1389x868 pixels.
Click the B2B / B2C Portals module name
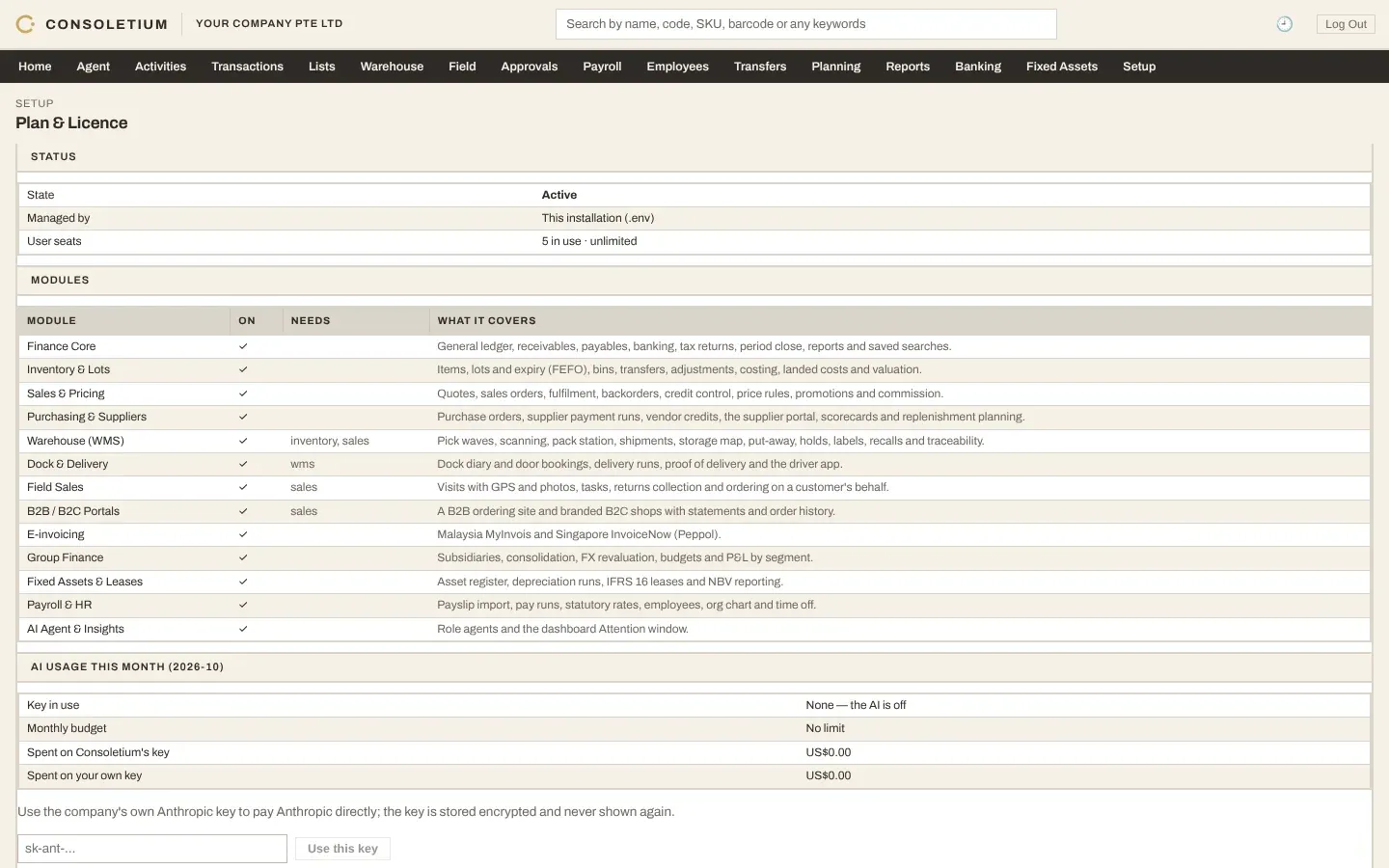pos(73,511)
